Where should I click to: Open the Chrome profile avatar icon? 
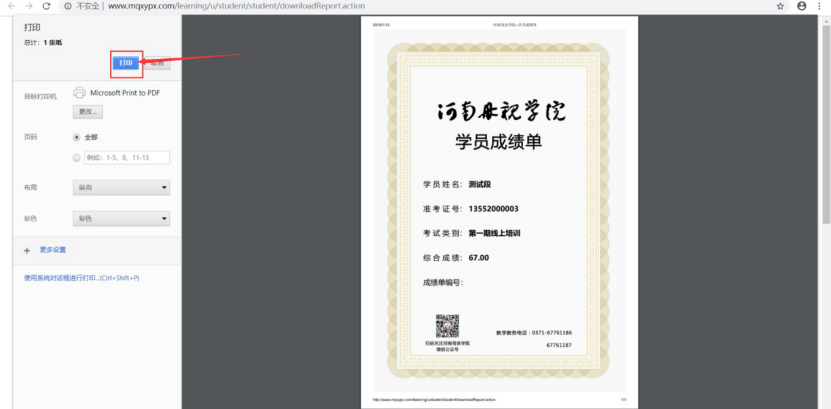802,6
